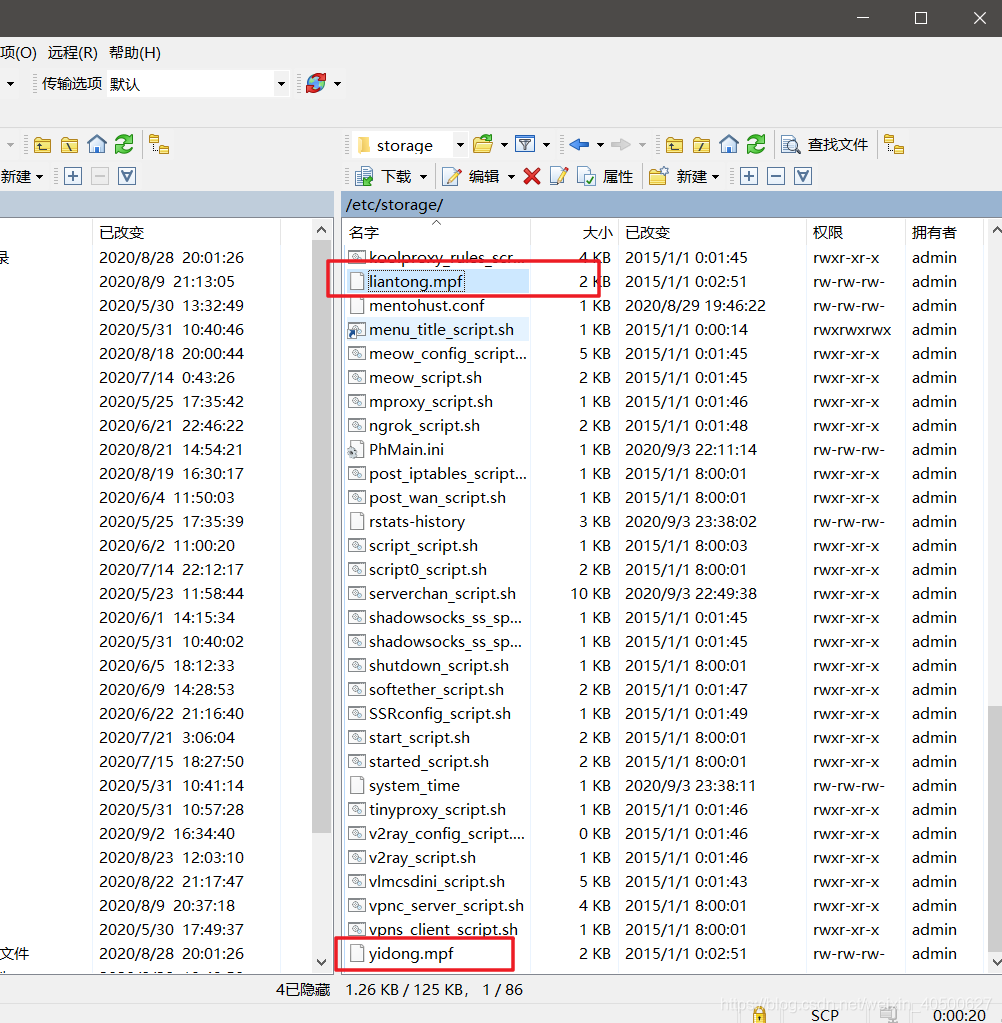
Task: Select the file menu_title_script.sh
Action: coord(442,329)
